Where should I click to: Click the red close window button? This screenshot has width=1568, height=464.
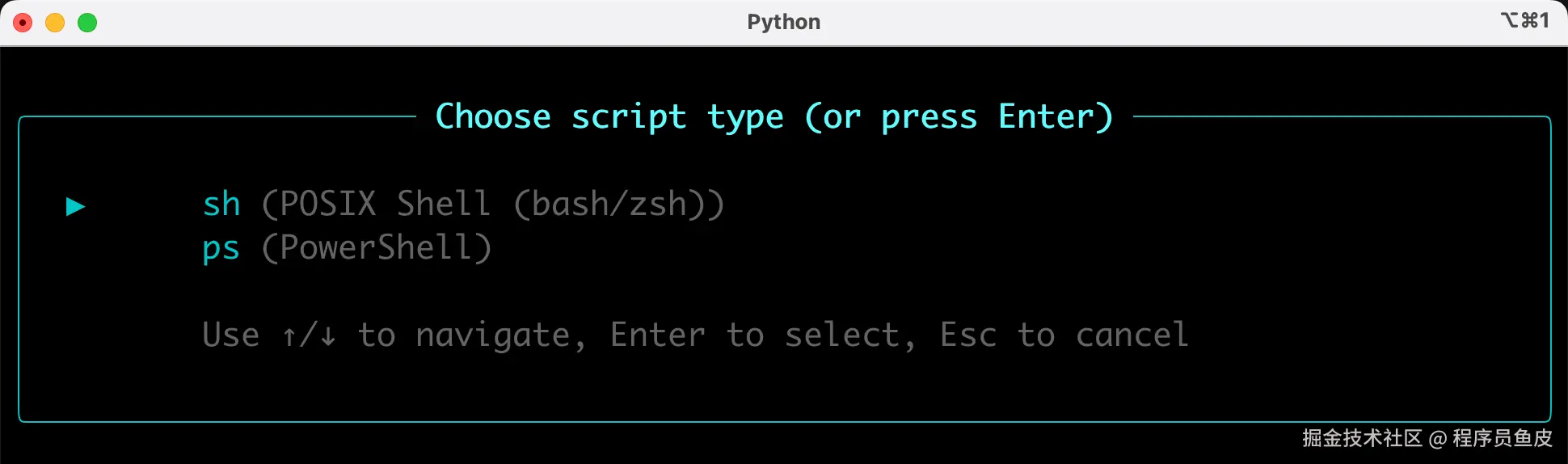[x=23, y=23]
